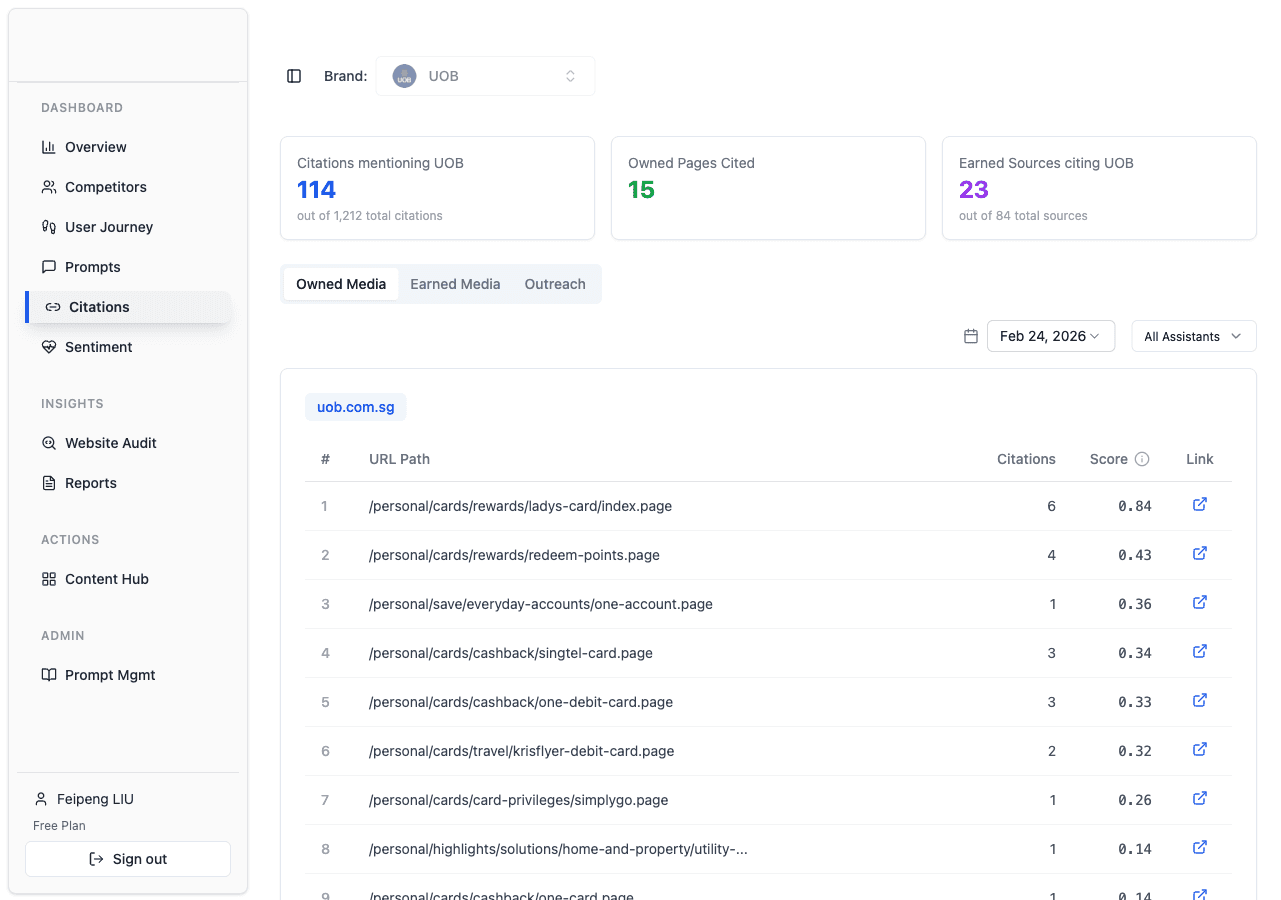Select the Overview dashboard icon

coord(50,147)
